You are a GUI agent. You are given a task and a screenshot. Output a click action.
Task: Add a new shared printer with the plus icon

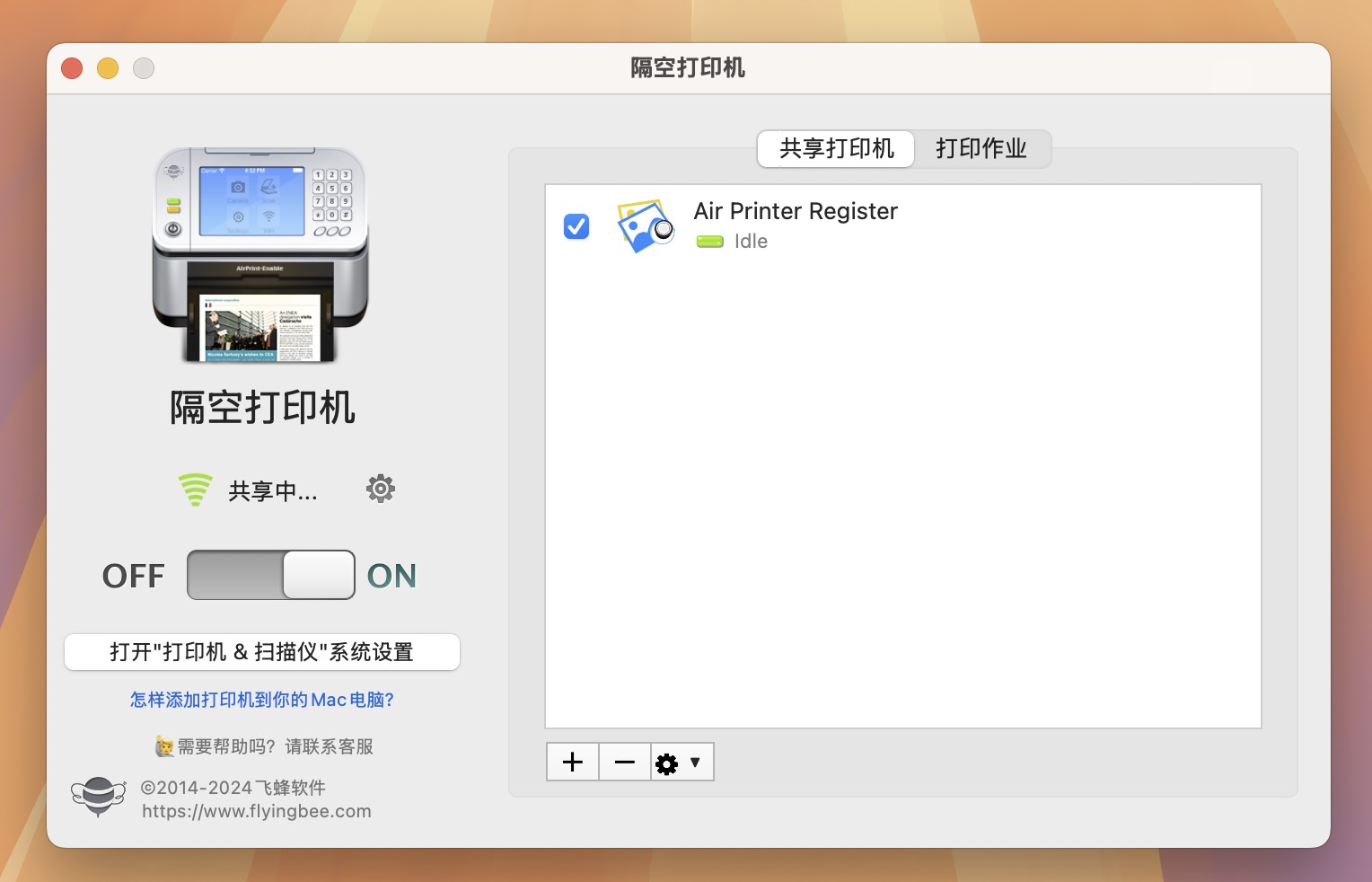pos(572,762)
